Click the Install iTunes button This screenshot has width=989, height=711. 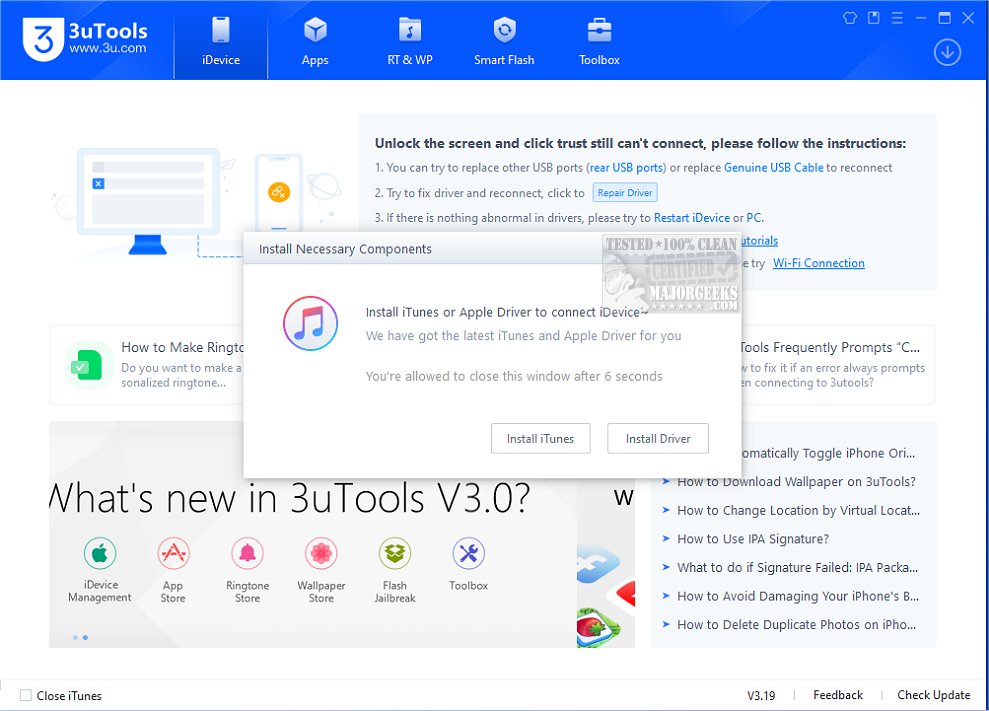pos(540,438)
